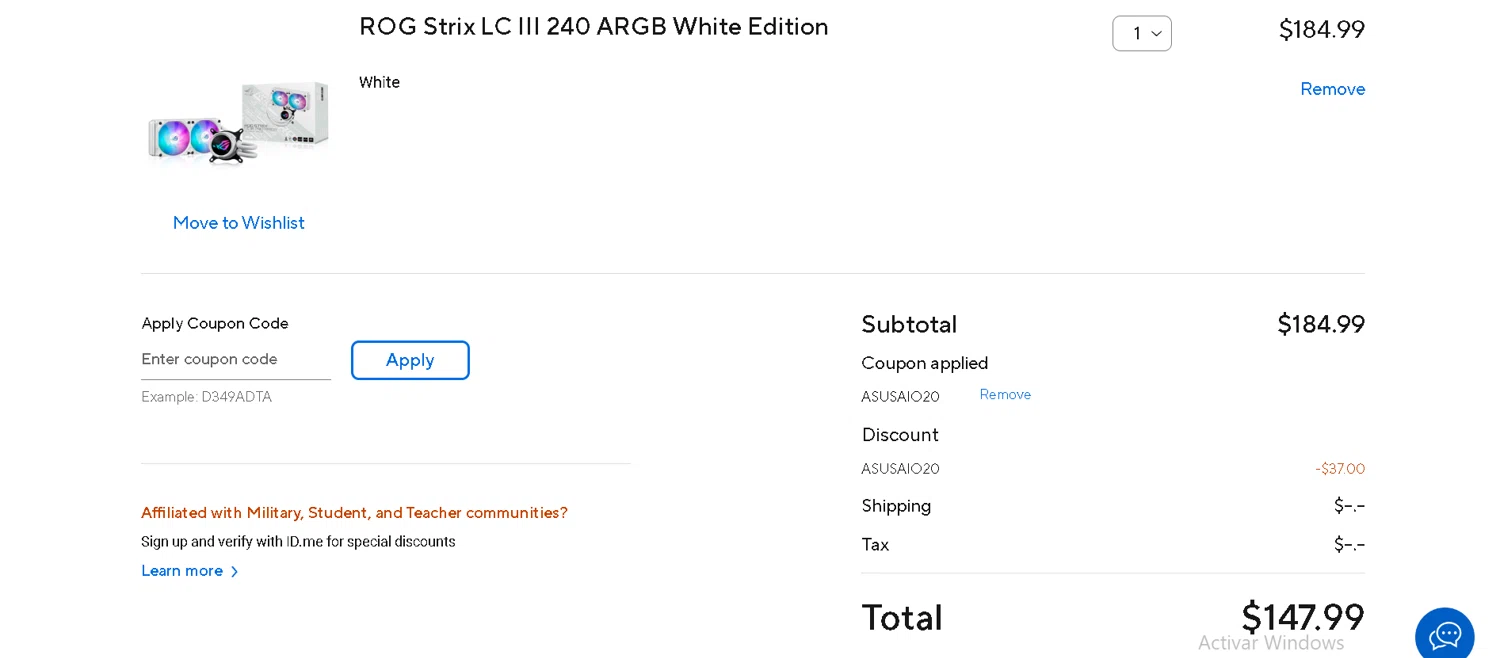Click the Military, Student, and Teacher heading
The height and width of the screenshot is (658, 1500).
(x=354, y=513)
